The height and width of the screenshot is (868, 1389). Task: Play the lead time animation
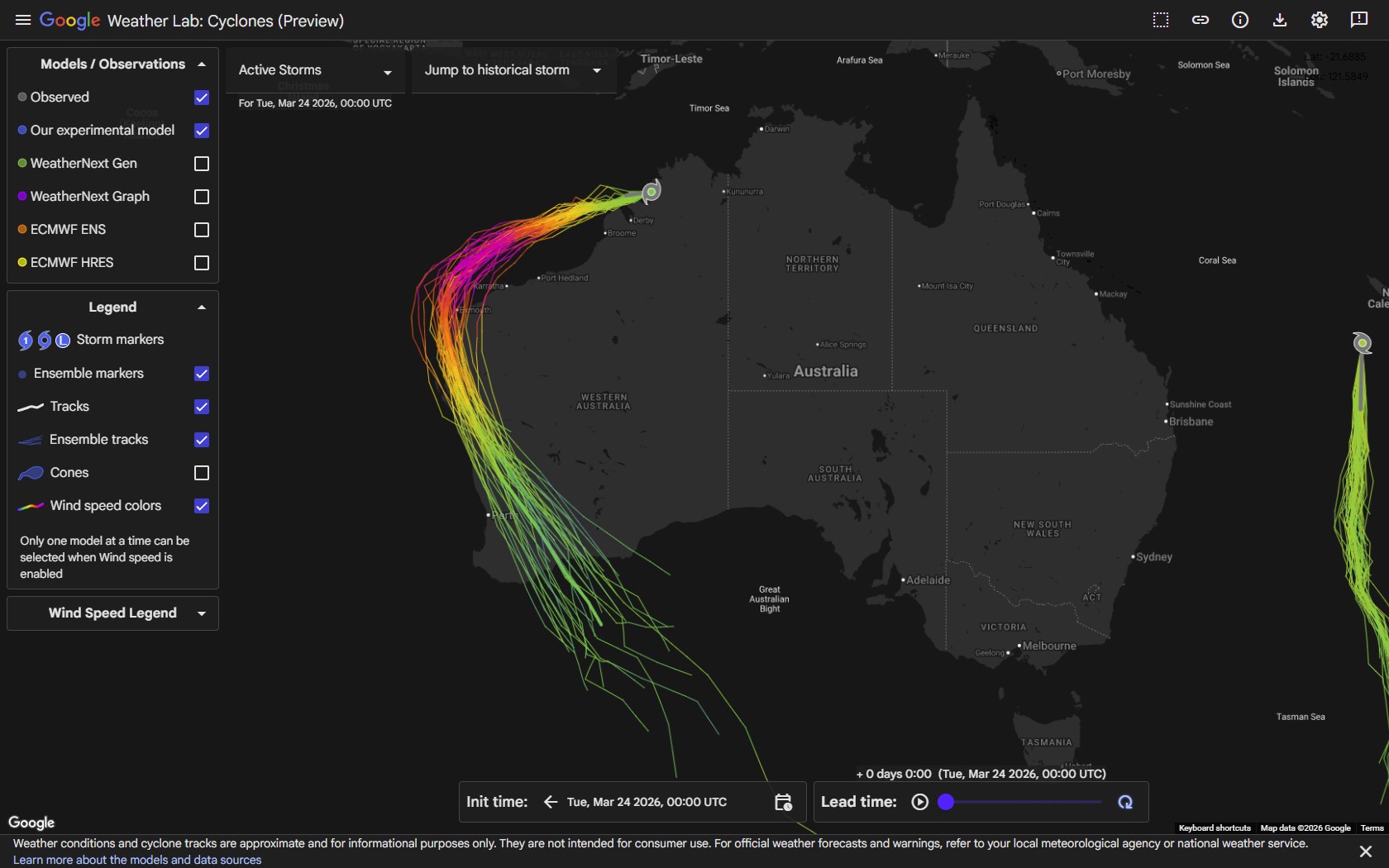point(919,802)
